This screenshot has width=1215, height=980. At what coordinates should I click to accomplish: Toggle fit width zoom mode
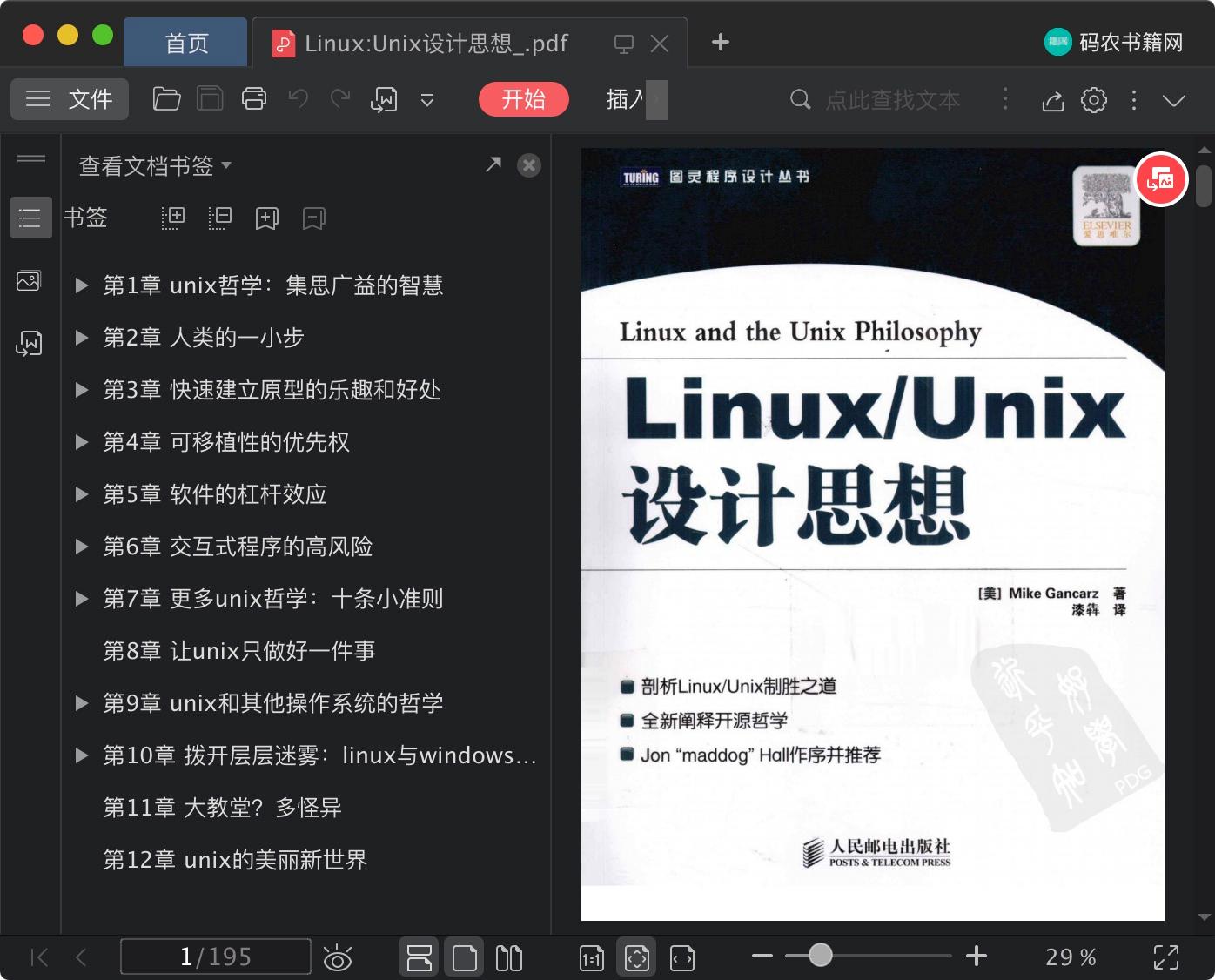point(682,958)
